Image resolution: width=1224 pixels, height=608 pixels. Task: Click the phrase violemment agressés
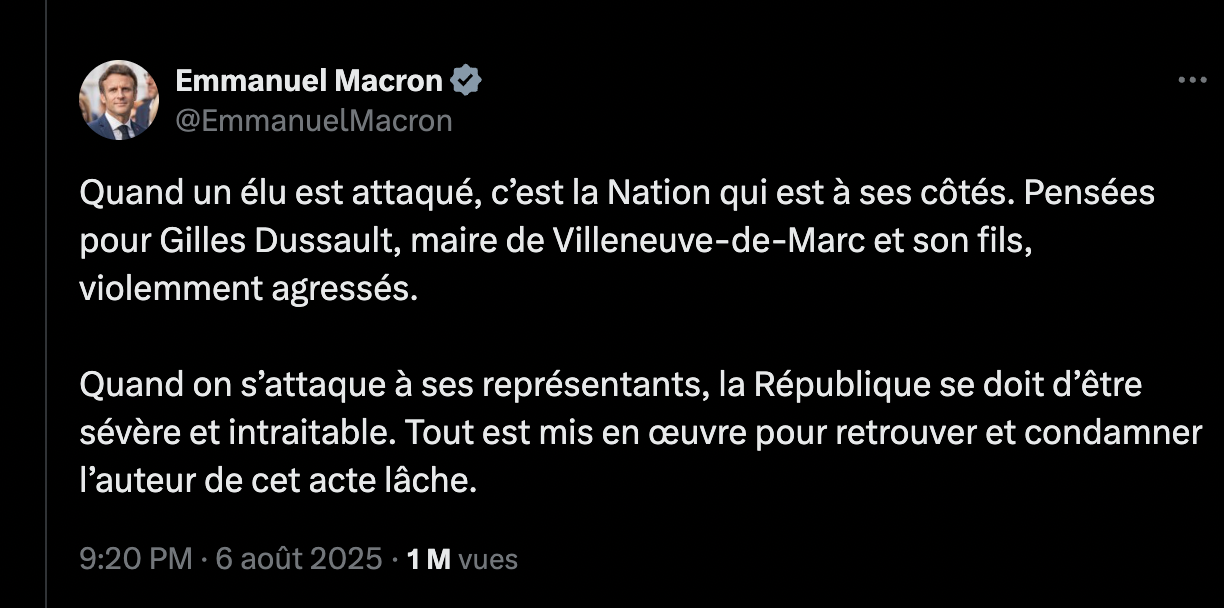246,290
